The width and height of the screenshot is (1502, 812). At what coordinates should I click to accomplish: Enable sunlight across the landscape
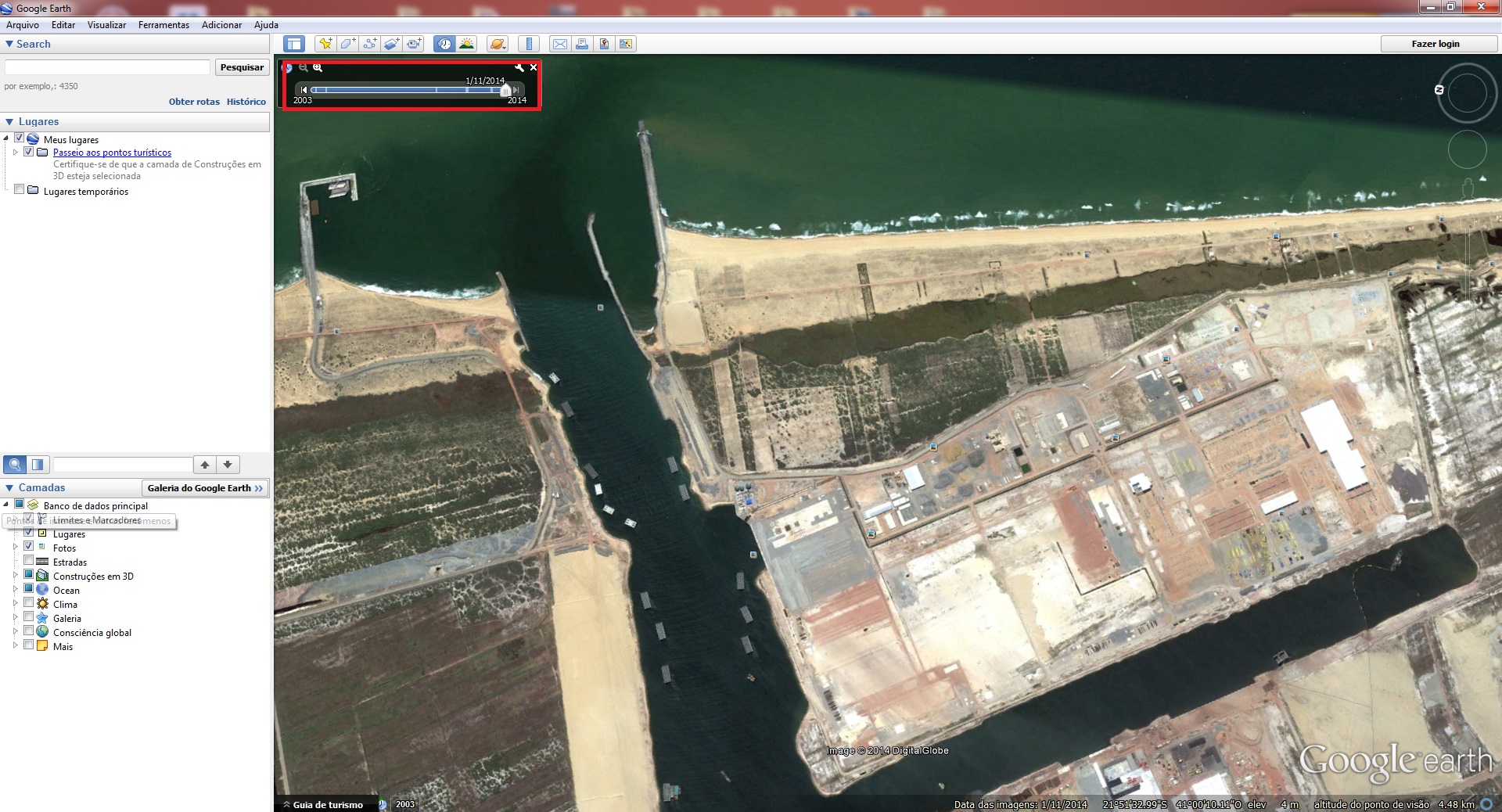pos(467,44)
